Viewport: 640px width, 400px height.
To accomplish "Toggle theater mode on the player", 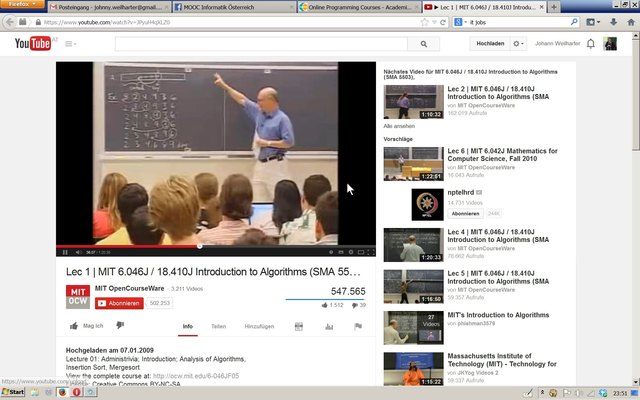I will 361,252.
